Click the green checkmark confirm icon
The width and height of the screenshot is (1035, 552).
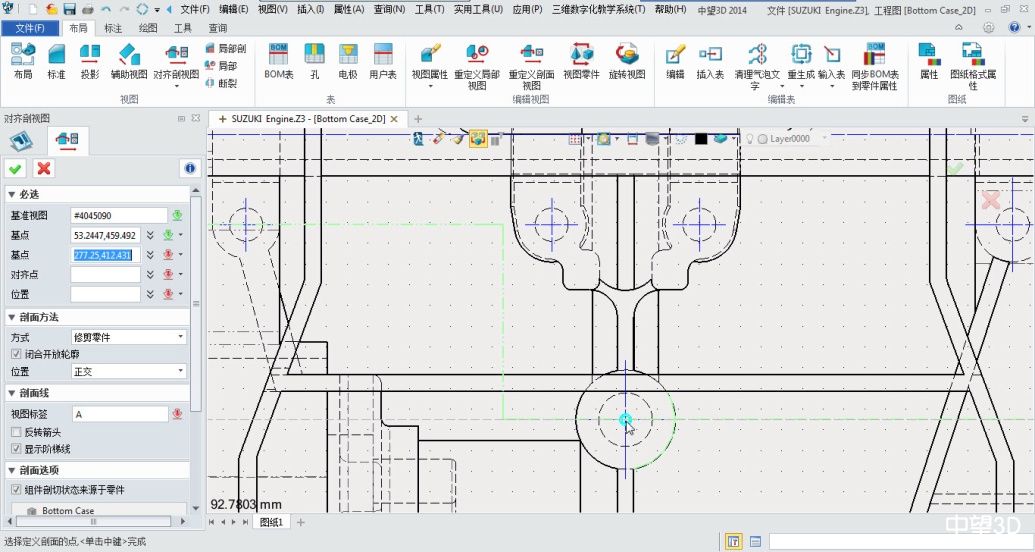[x=16, y=168]
